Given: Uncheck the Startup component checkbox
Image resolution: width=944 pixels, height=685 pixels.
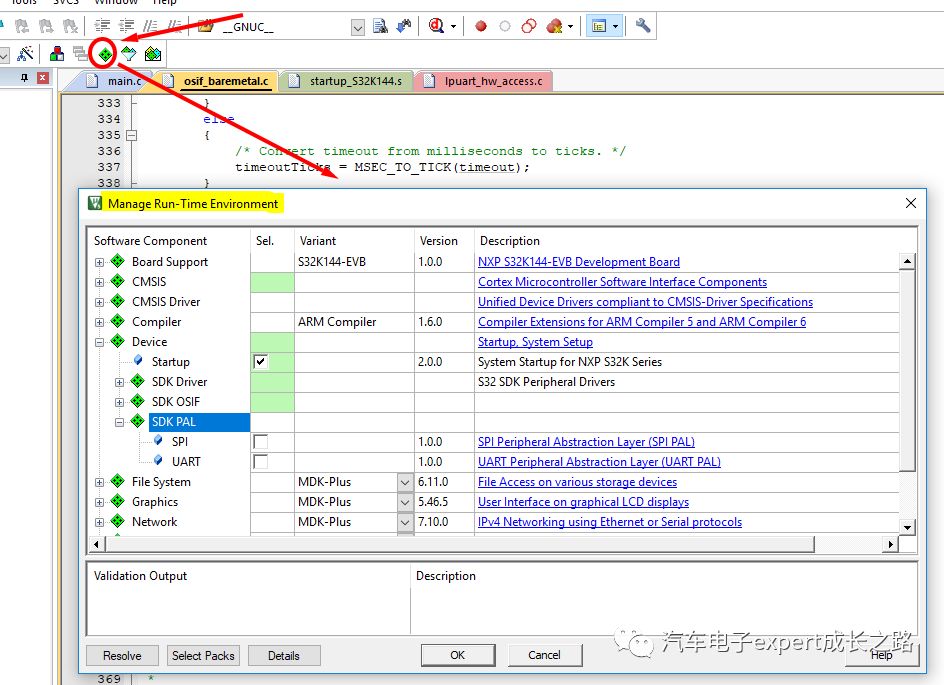Looking at the screenshot, I should tap(260, 362).
